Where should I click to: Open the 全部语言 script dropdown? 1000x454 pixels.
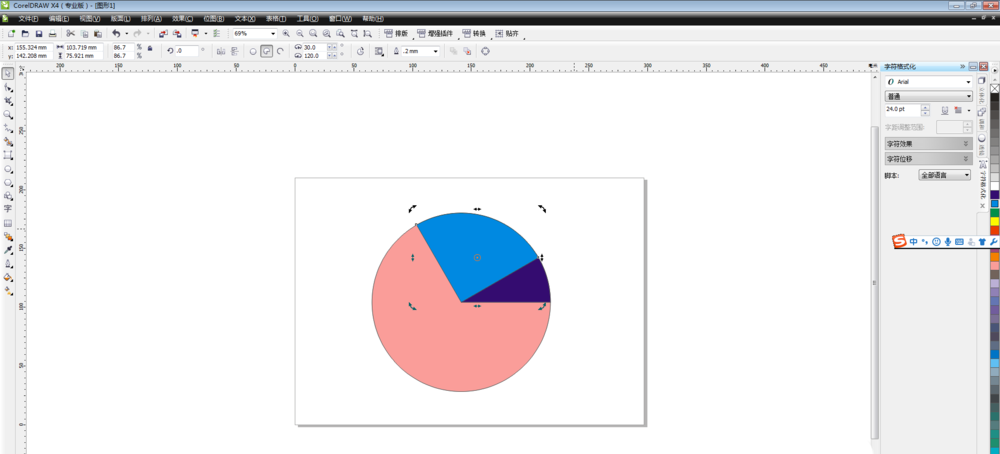tap(967, 175)
